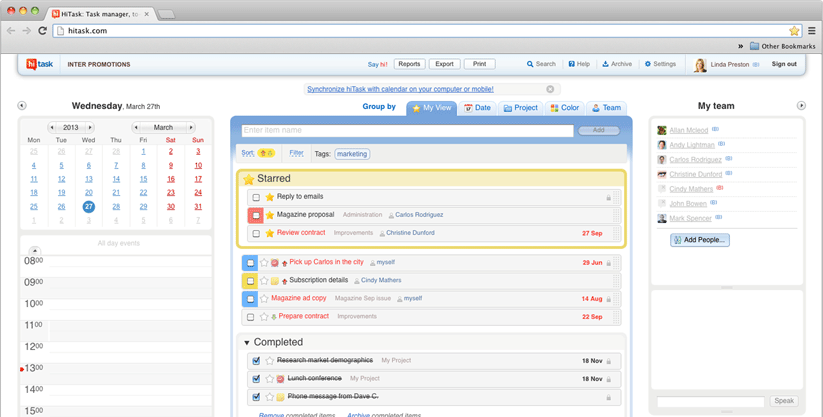Image resolution: width=823 pixels, height=417 pixels.
Task: Unstar the Magazine proposal task
Action: click(269, 215)
